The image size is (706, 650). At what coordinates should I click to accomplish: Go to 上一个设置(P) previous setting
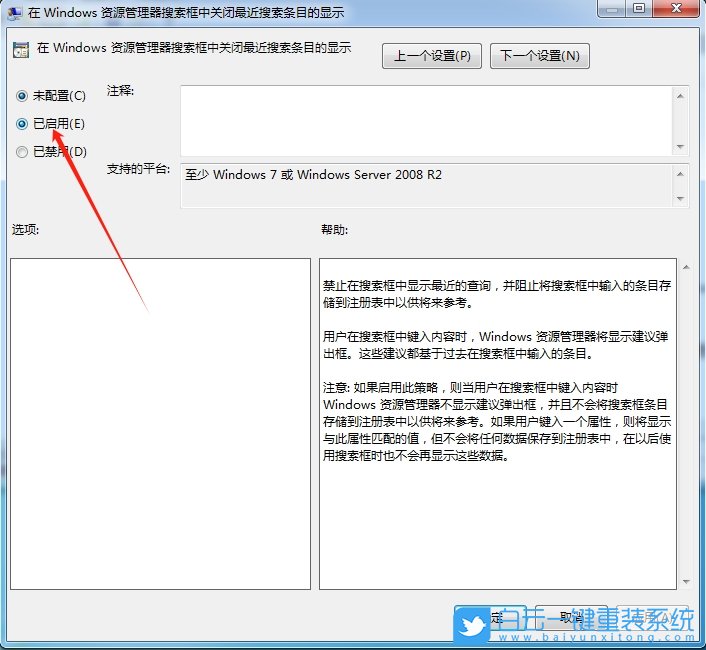(432, 56)
